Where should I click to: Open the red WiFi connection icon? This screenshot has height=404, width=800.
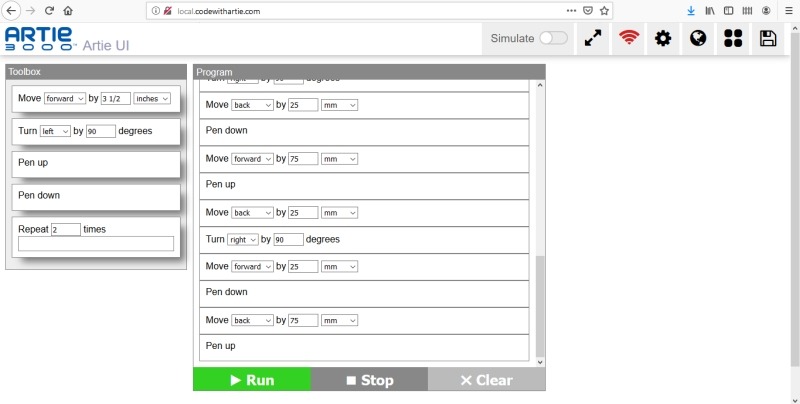coord(629,38)
